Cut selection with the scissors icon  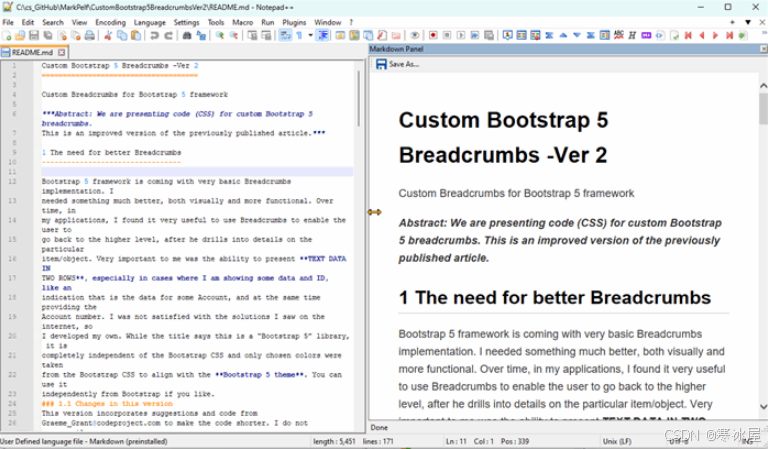(x=108, y=35)
